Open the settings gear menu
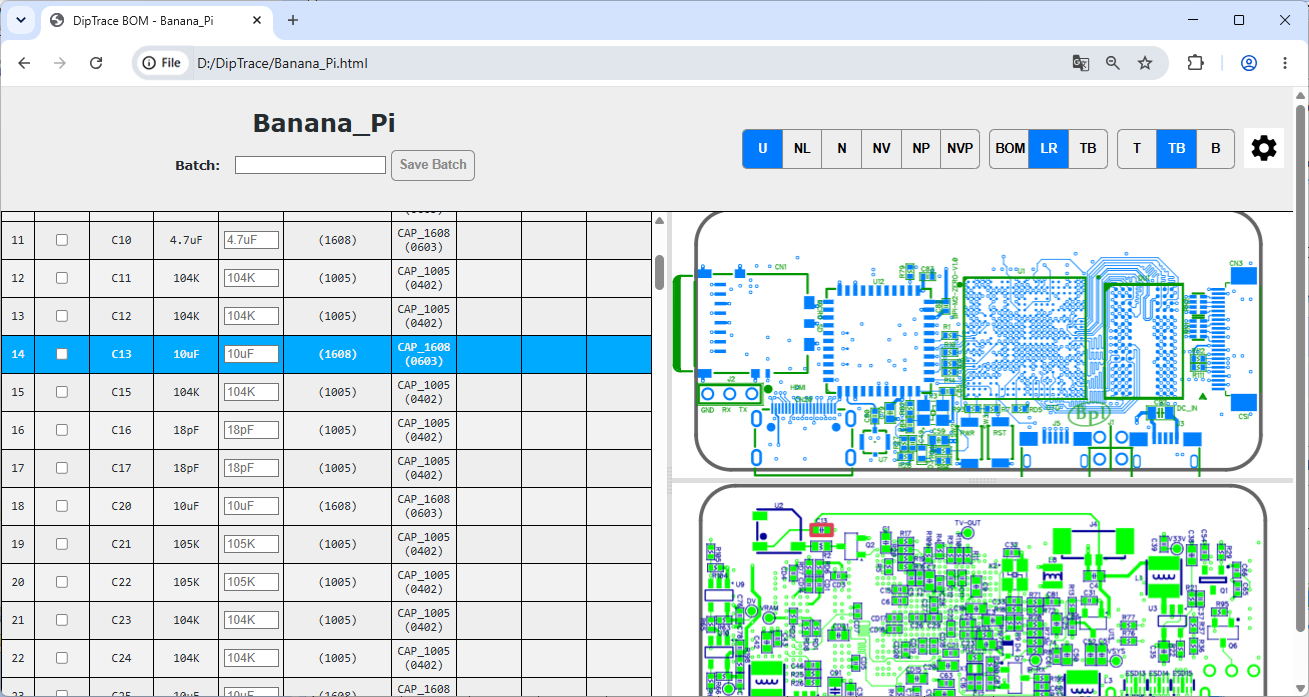Screen dimensions: 1309x697 click(1264, 149)
